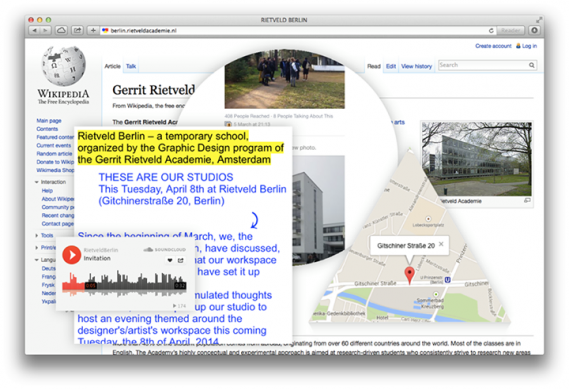Screen dimensions: 569x389
Task: Open the downloads button in toolbar
Action: pos(534,30)
